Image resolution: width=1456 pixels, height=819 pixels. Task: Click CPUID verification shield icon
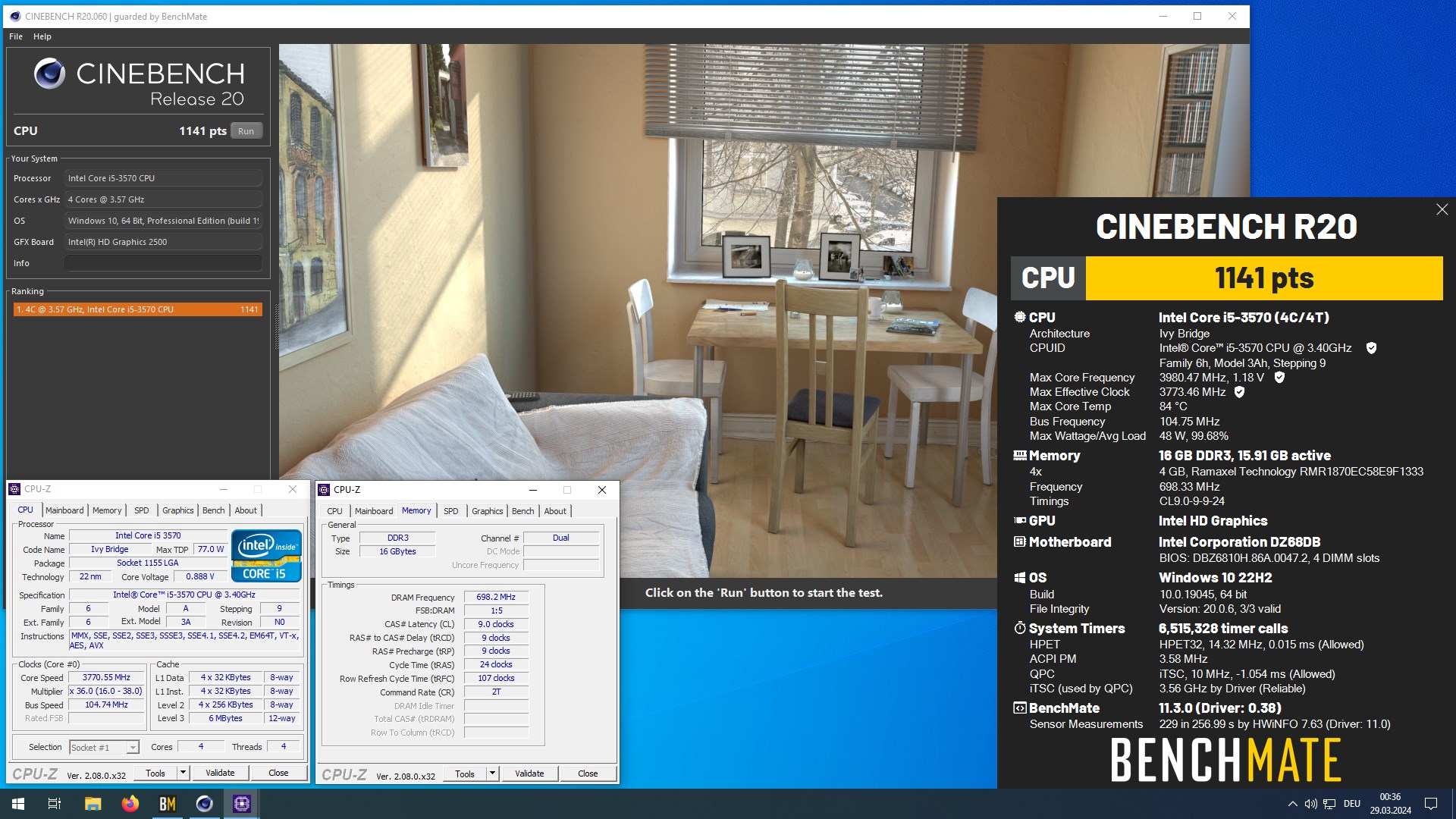pyautogui.click(x=1371, y=348)
